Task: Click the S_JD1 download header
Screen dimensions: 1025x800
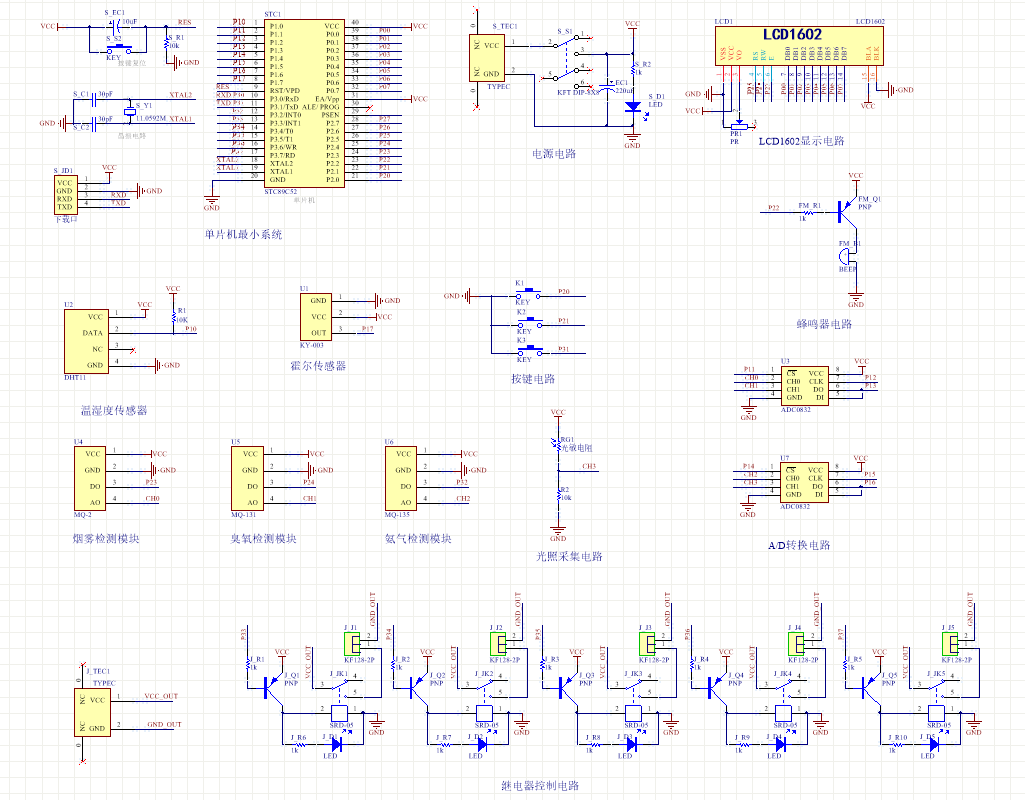Action: pyautogui.click(x=65, y=195)
